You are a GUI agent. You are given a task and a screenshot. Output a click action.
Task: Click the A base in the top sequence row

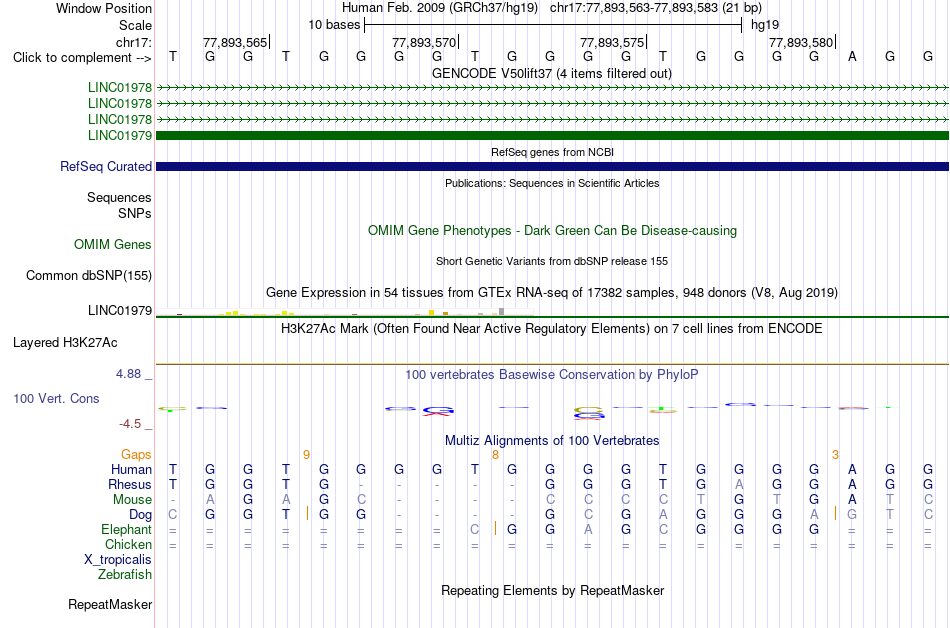(852, 57)
